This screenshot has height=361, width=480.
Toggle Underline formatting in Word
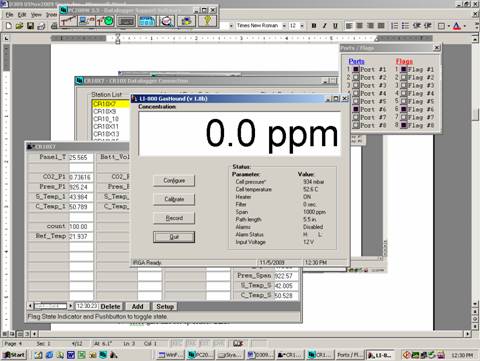(335, 26)
